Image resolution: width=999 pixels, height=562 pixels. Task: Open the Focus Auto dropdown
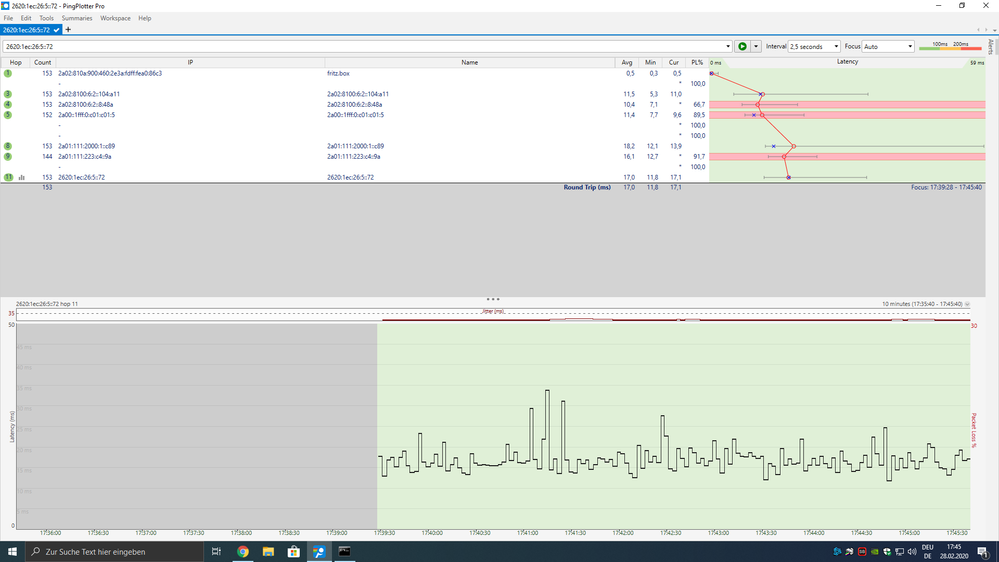click(x=888, y=47)
